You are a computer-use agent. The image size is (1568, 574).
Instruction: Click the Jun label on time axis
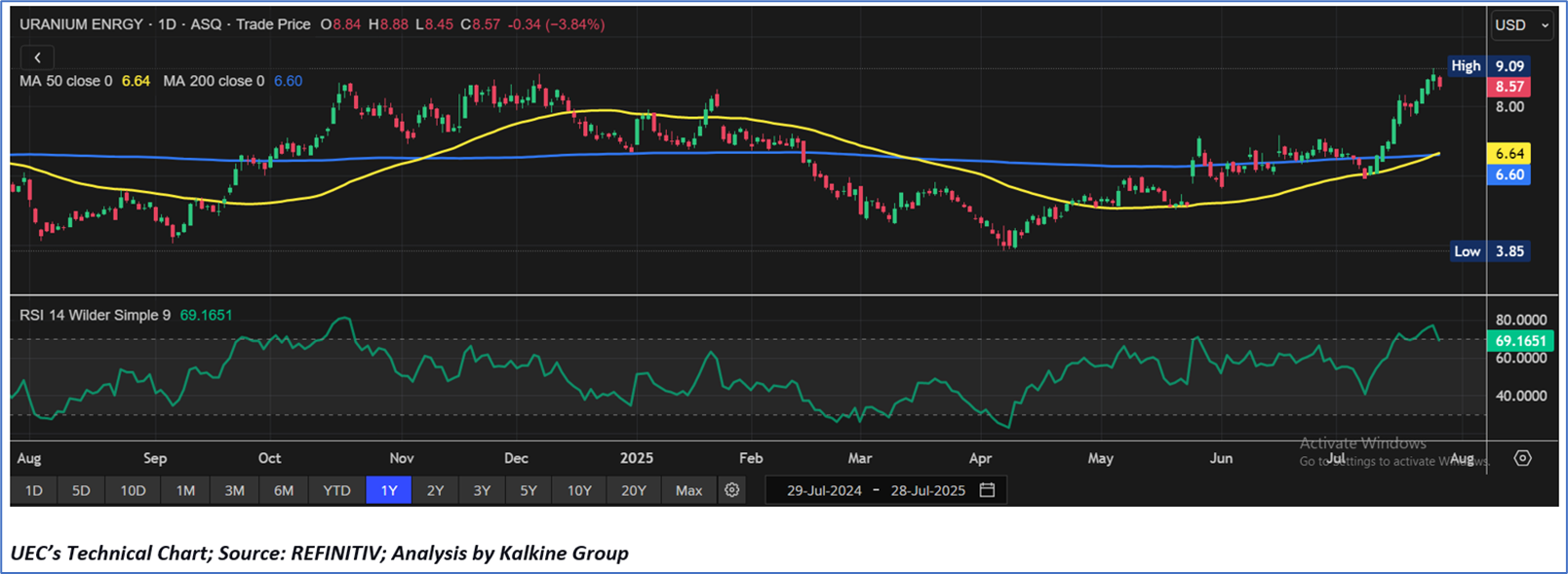1221,458
